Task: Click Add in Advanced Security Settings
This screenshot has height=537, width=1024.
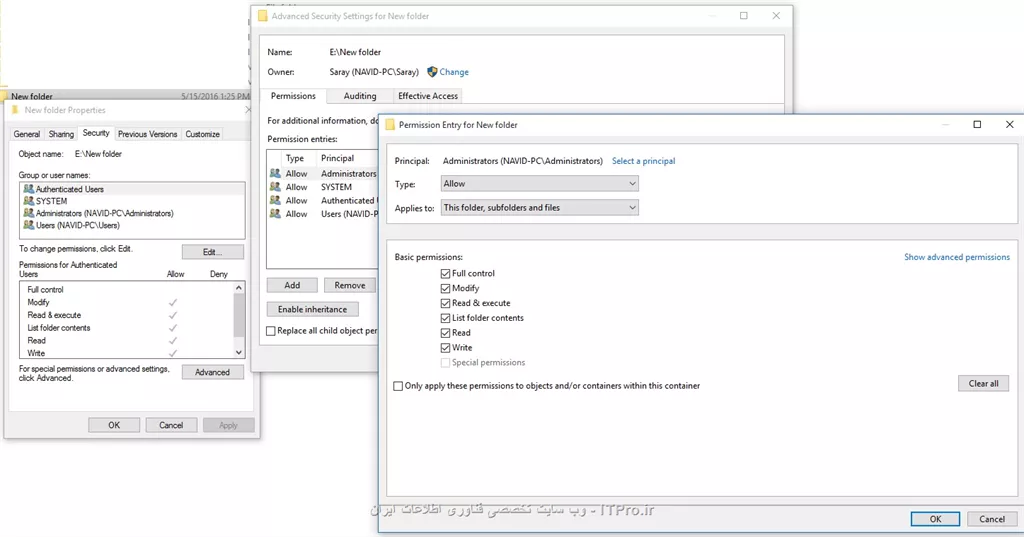Action: tap(292, 285)
